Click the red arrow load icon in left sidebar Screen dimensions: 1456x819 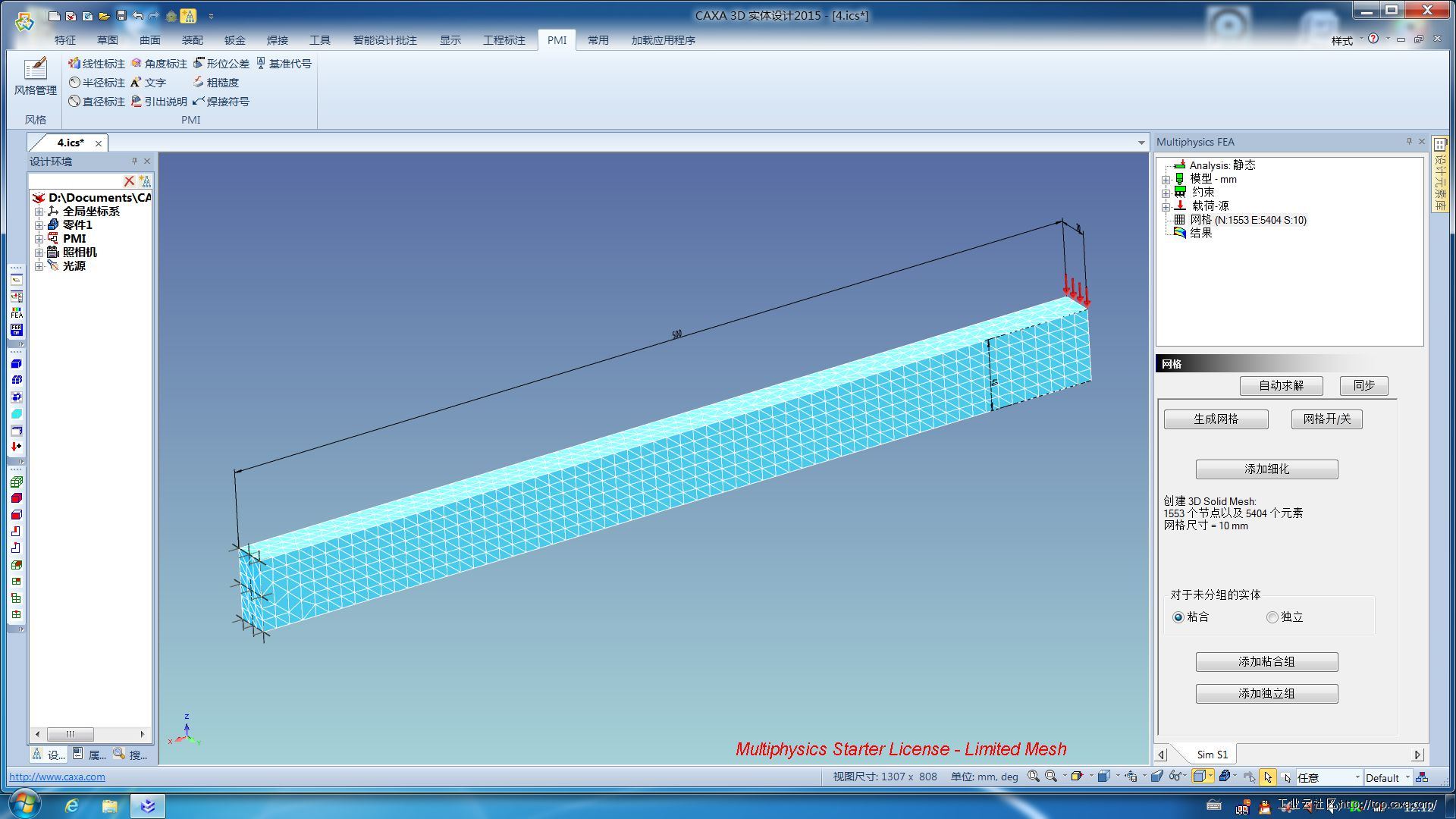pos(17,447)
